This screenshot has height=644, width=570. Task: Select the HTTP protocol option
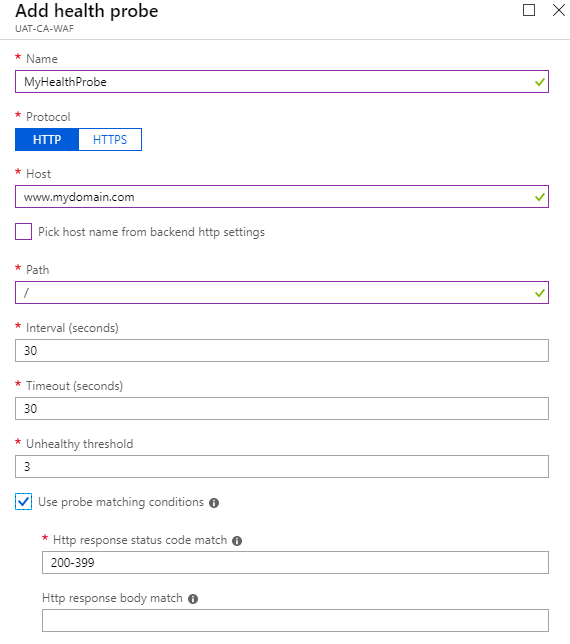click(x=47, y=140)
